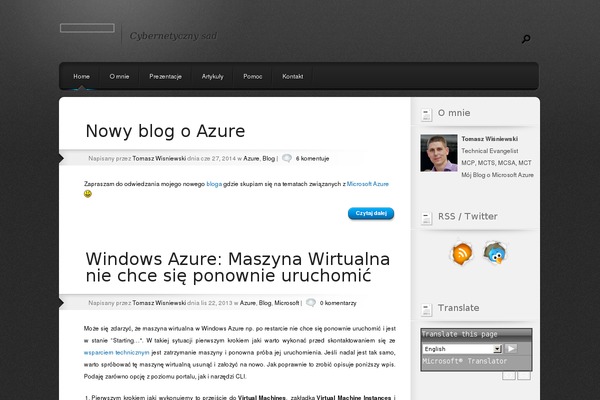Click the Tomasz Wiśniewski name in sidebar

[489, 139]
